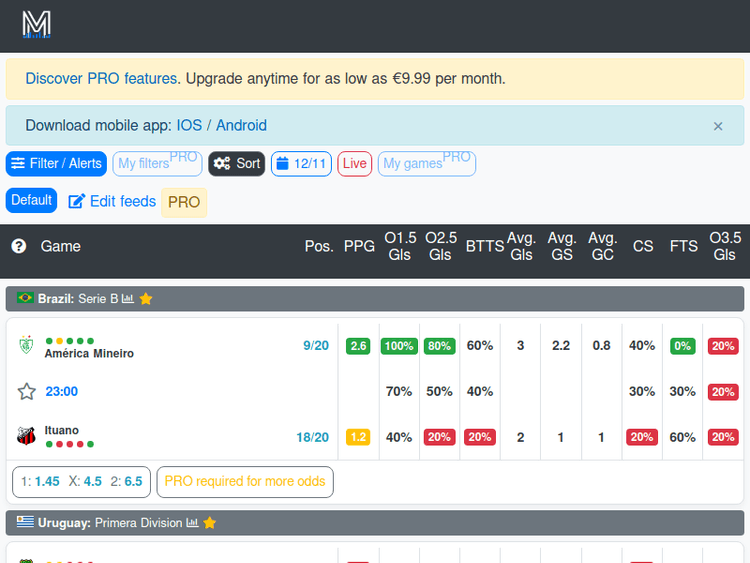750x563 pixels.
Task: Click the Brazil flag icon
Action: click(25, 298)
